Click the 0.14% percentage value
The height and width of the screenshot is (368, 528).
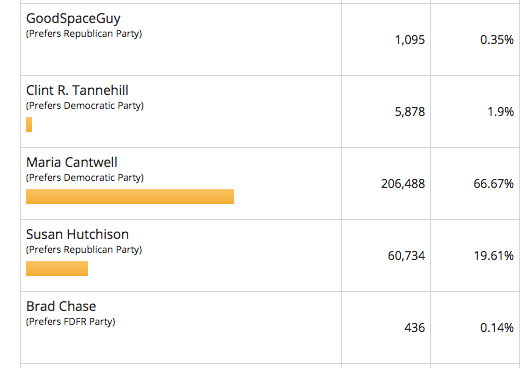click(x=497, y=328)
